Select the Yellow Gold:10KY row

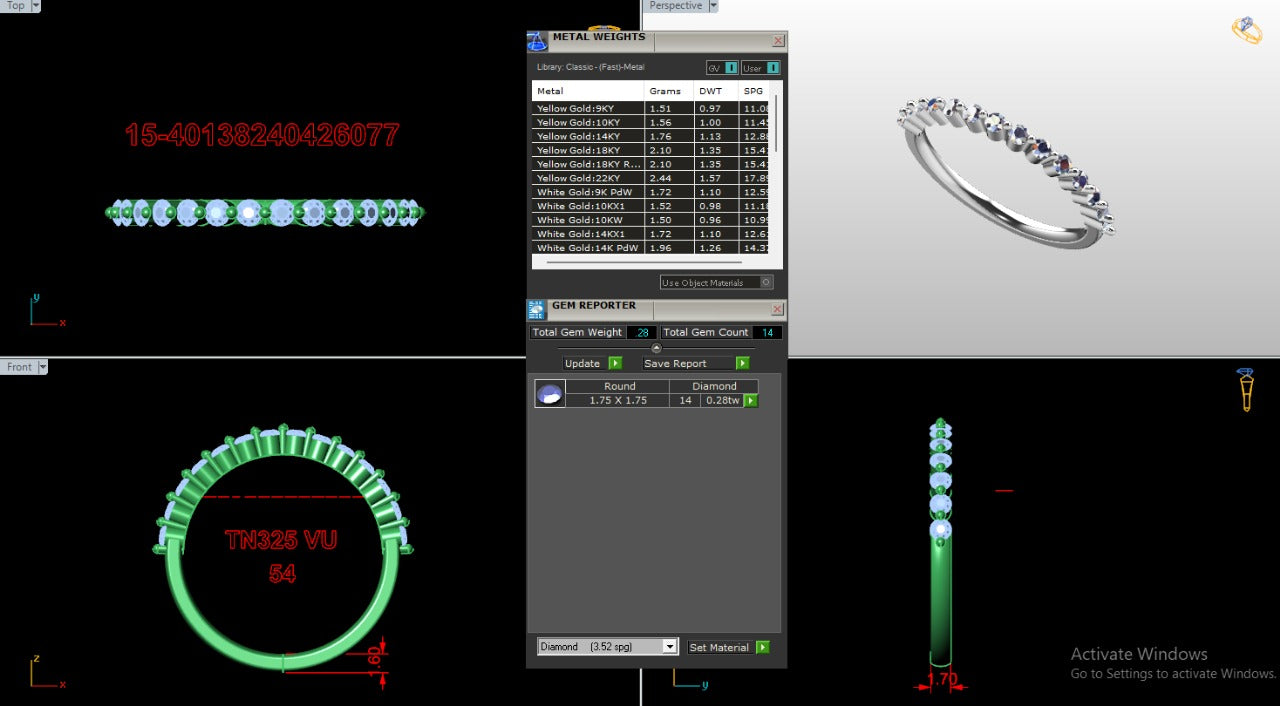651,122
